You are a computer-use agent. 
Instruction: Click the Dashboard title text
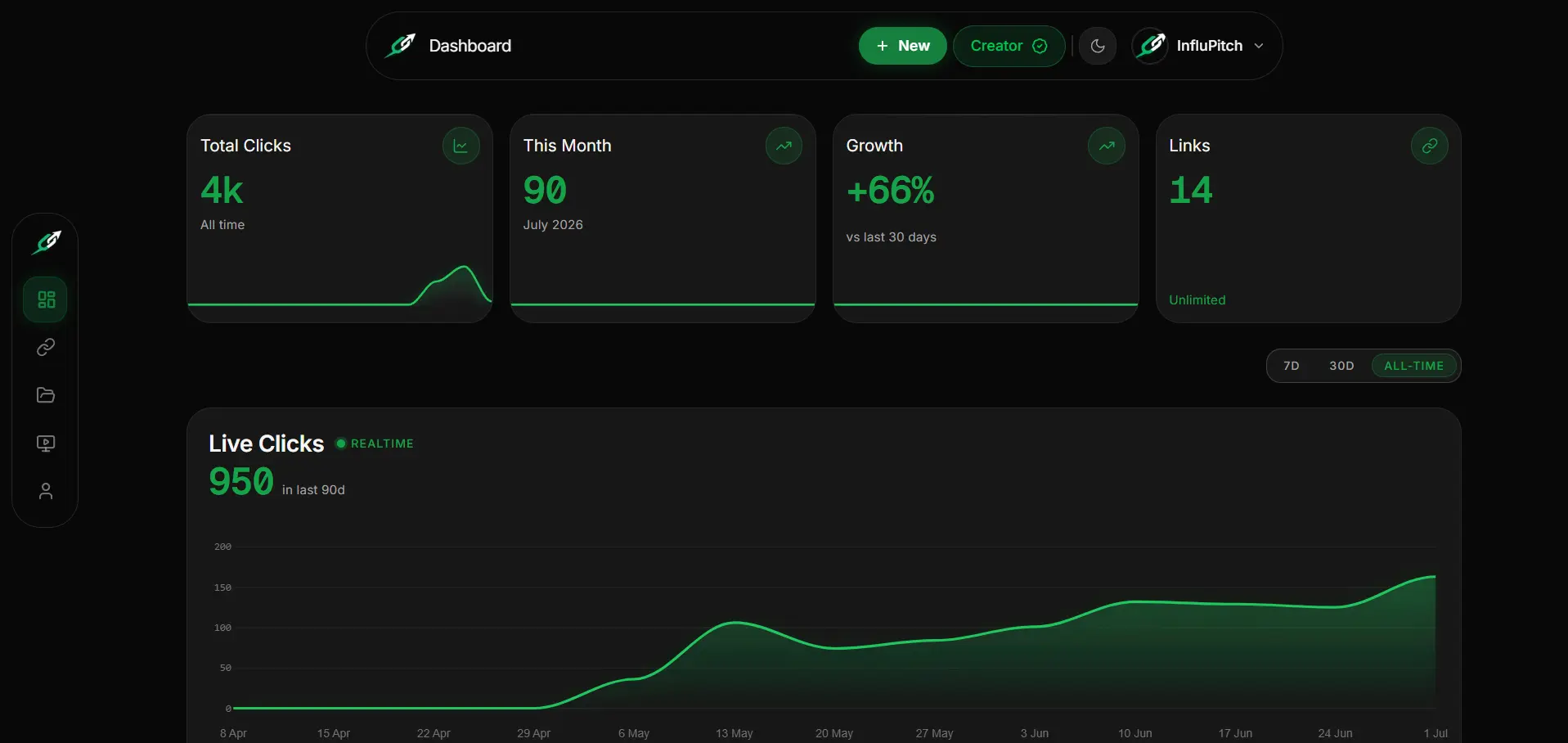[x=470, y=46]
